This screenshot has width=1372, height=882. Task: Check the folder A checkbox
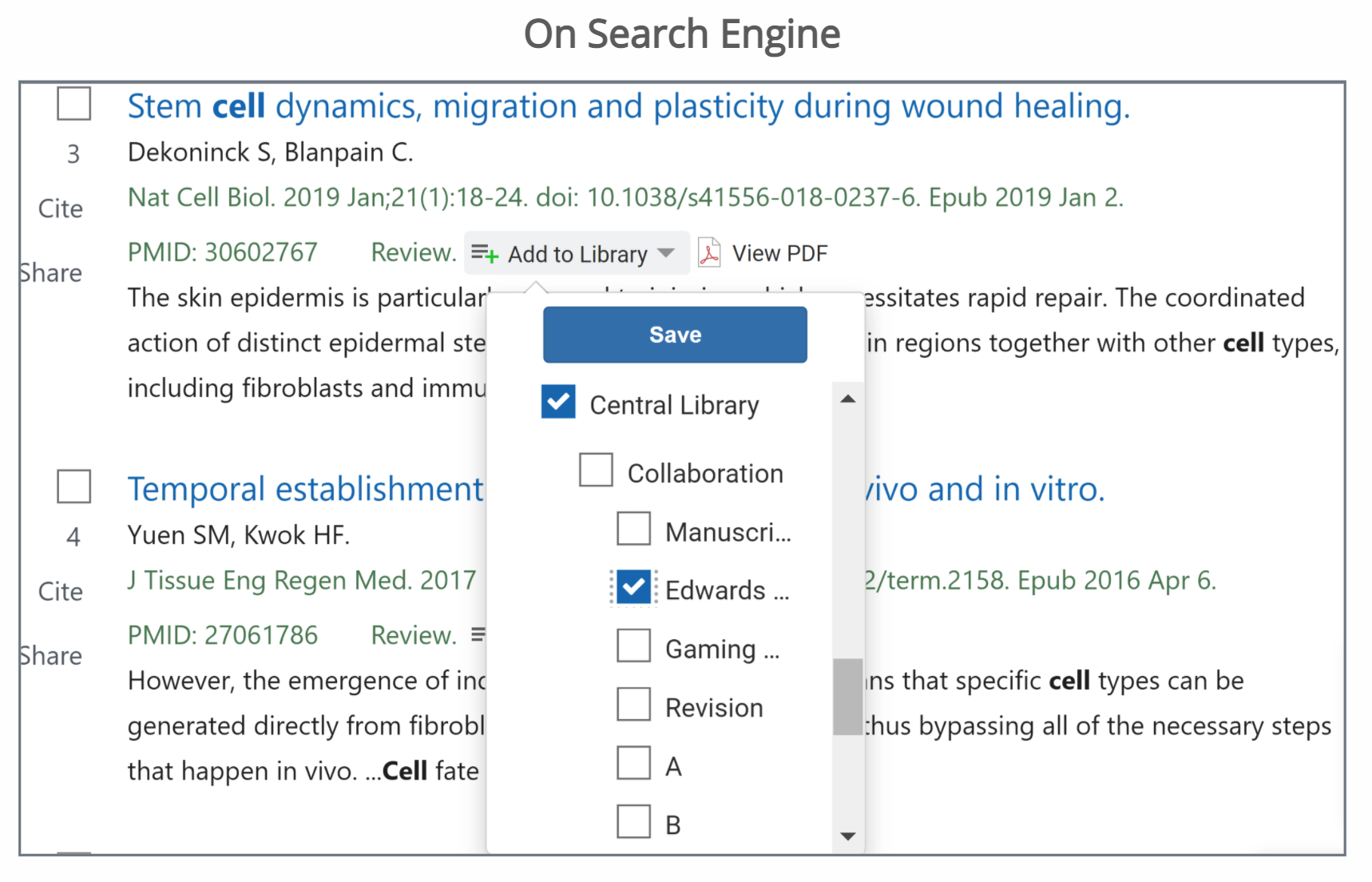tap(634, 764)
